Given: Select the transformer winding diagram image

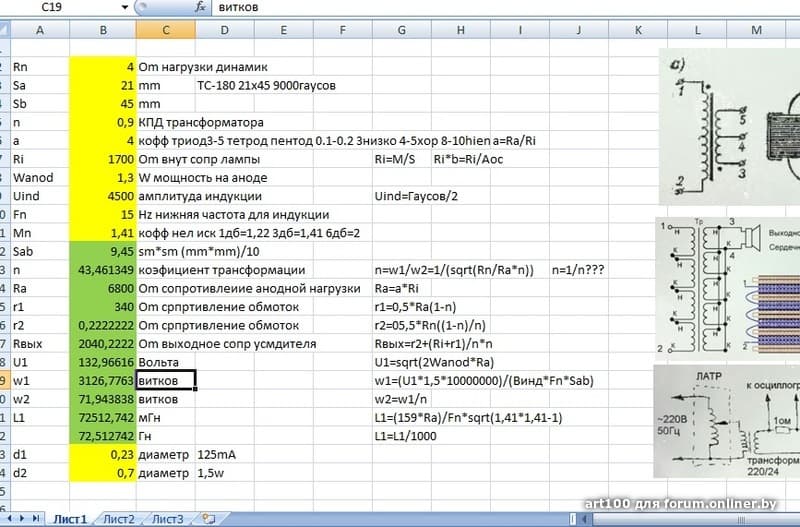Looking at the screenshot, I should coord(730,126).
